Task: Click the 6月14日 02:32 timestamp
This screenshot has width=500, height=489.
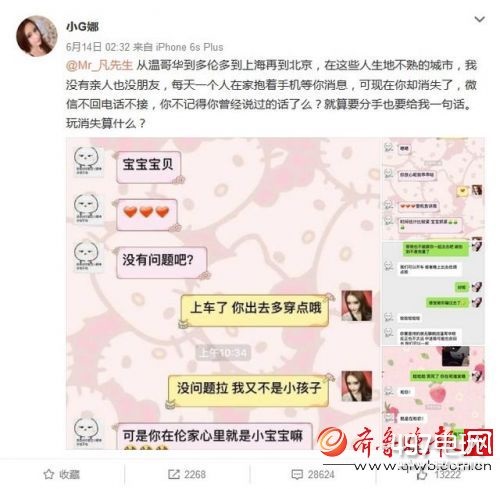Action: (98, 47)
